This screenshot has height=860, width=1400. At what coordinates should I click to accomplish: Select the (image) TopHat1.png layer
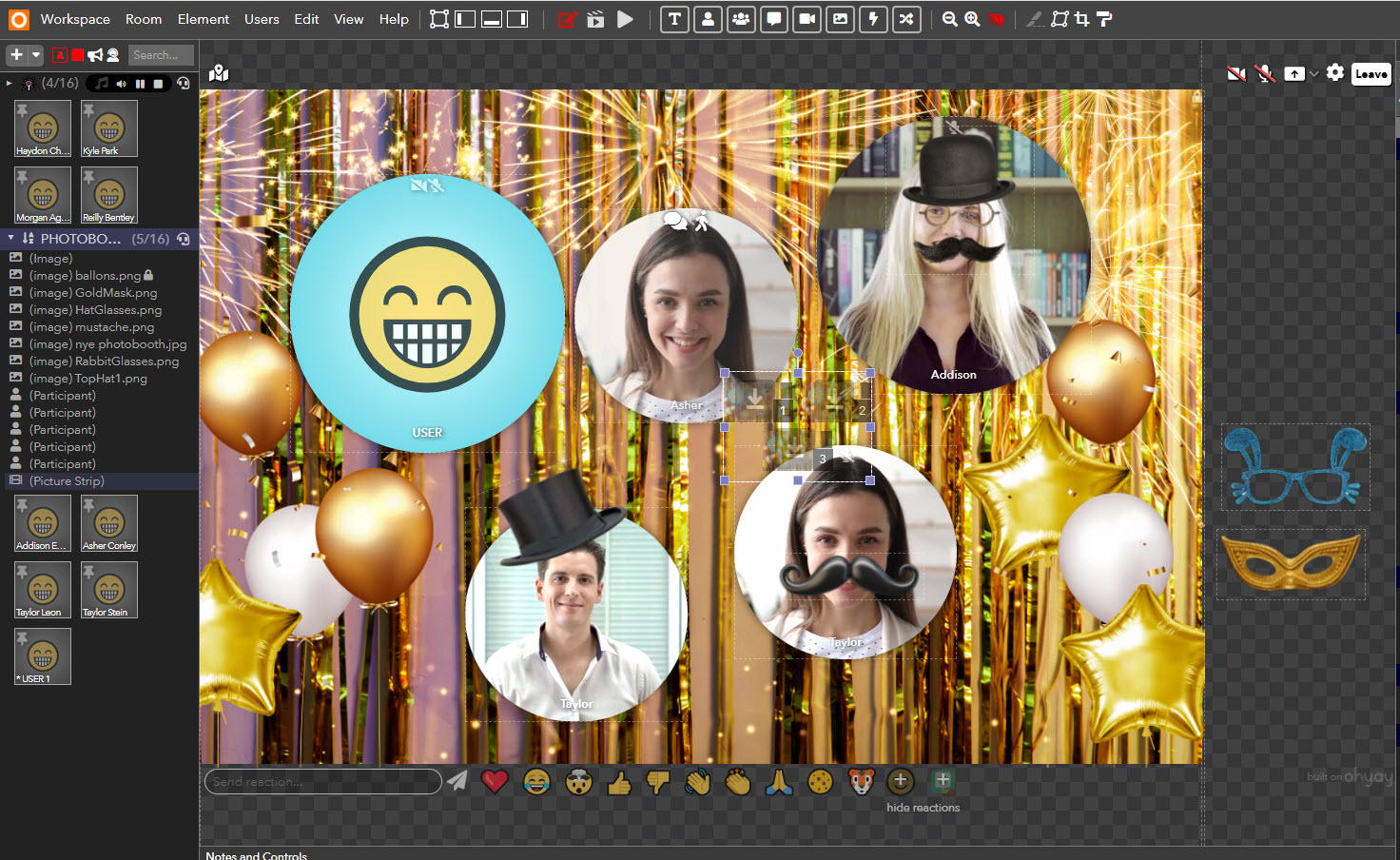point(88,379)
